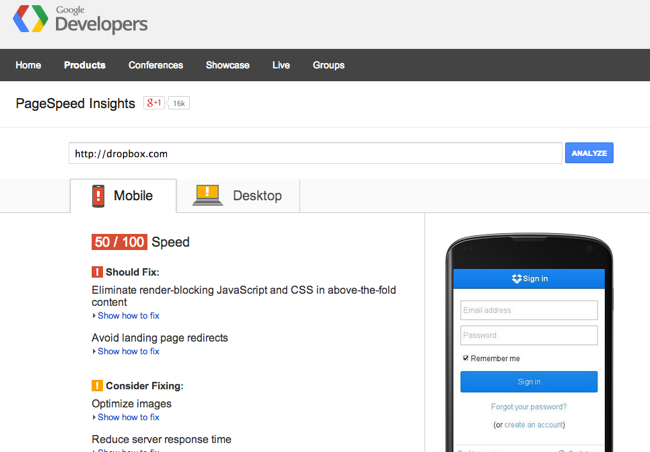Click the Google Developers logo
Viewport: 650px width, 452px height.
click(x=80, y=19)
